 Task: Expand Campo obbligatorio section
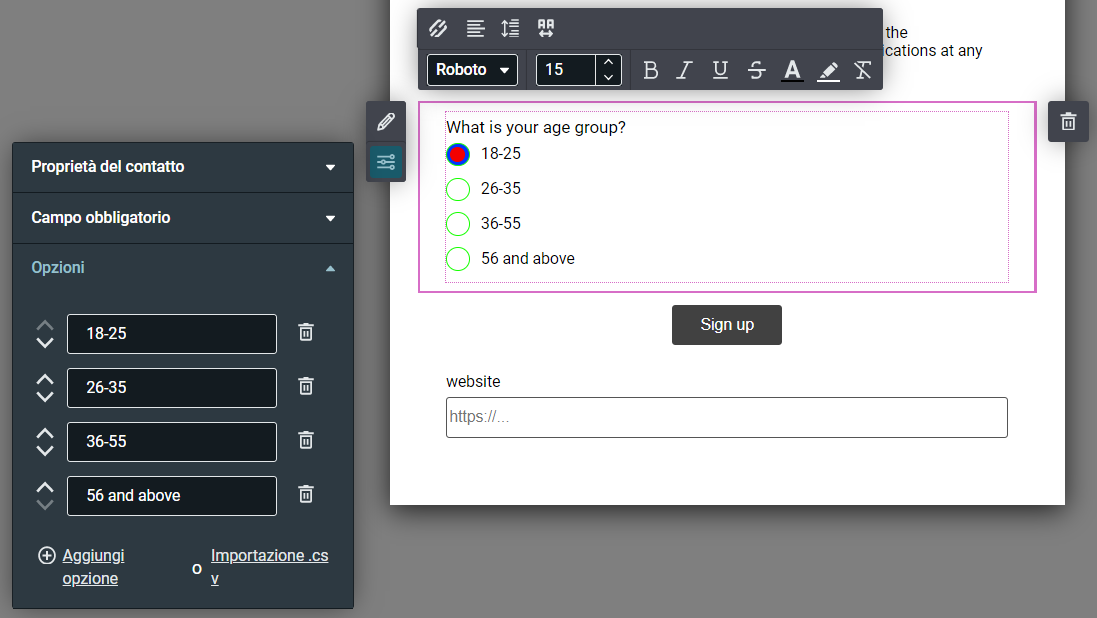pos(183,218)
